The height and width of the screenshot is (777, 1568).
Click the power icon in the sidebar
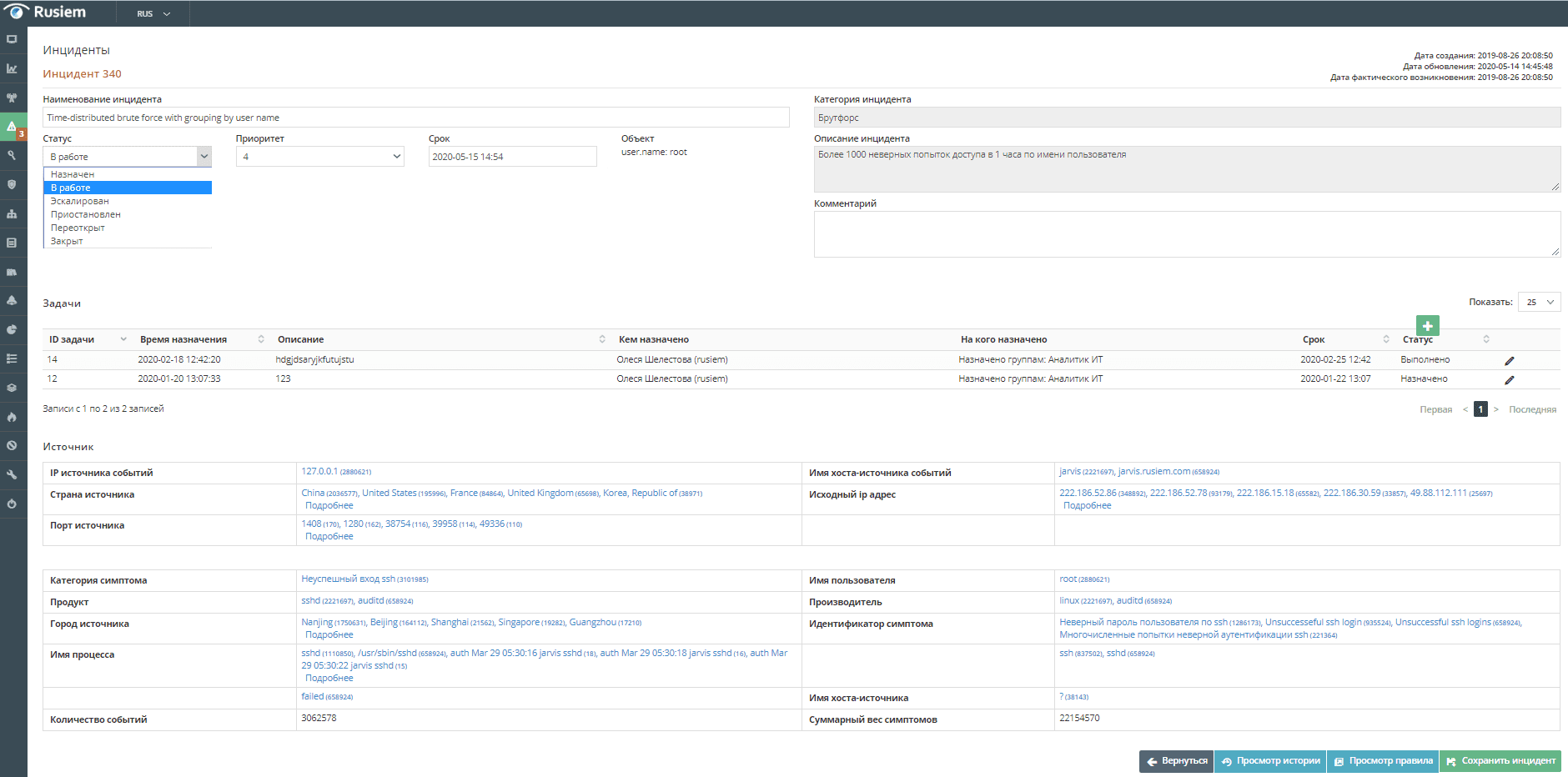pyautogui.click(x=12, y=504)
